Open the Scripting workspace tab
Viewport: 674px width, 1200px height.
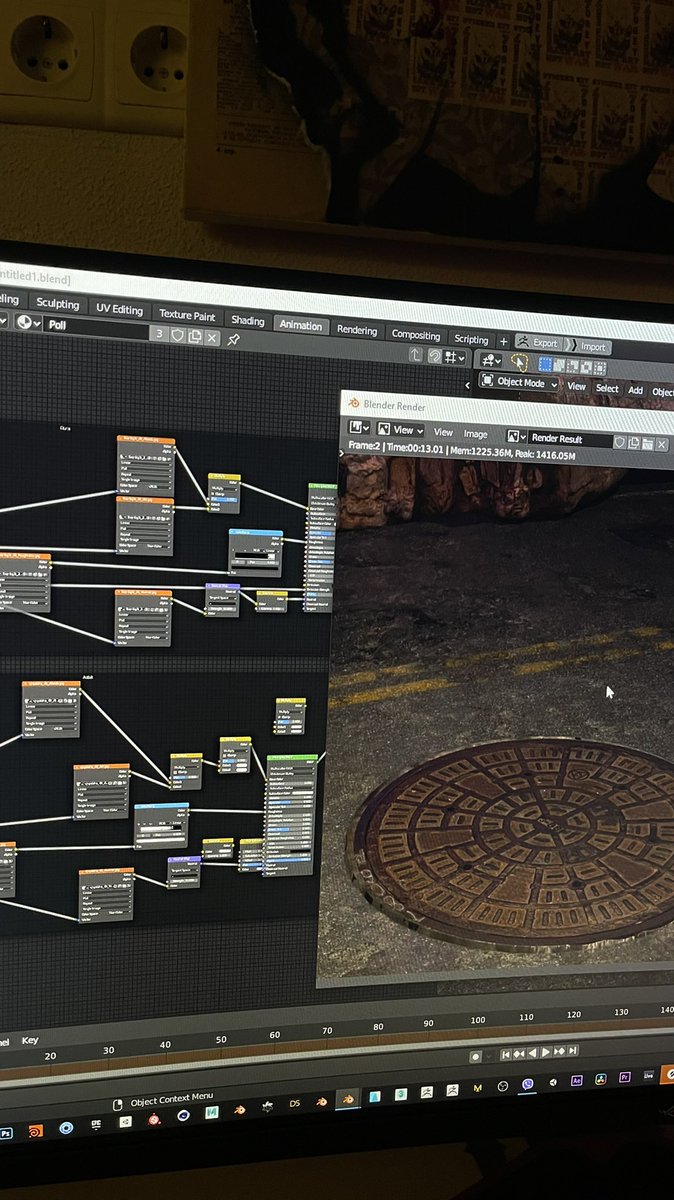click(471, 339)
